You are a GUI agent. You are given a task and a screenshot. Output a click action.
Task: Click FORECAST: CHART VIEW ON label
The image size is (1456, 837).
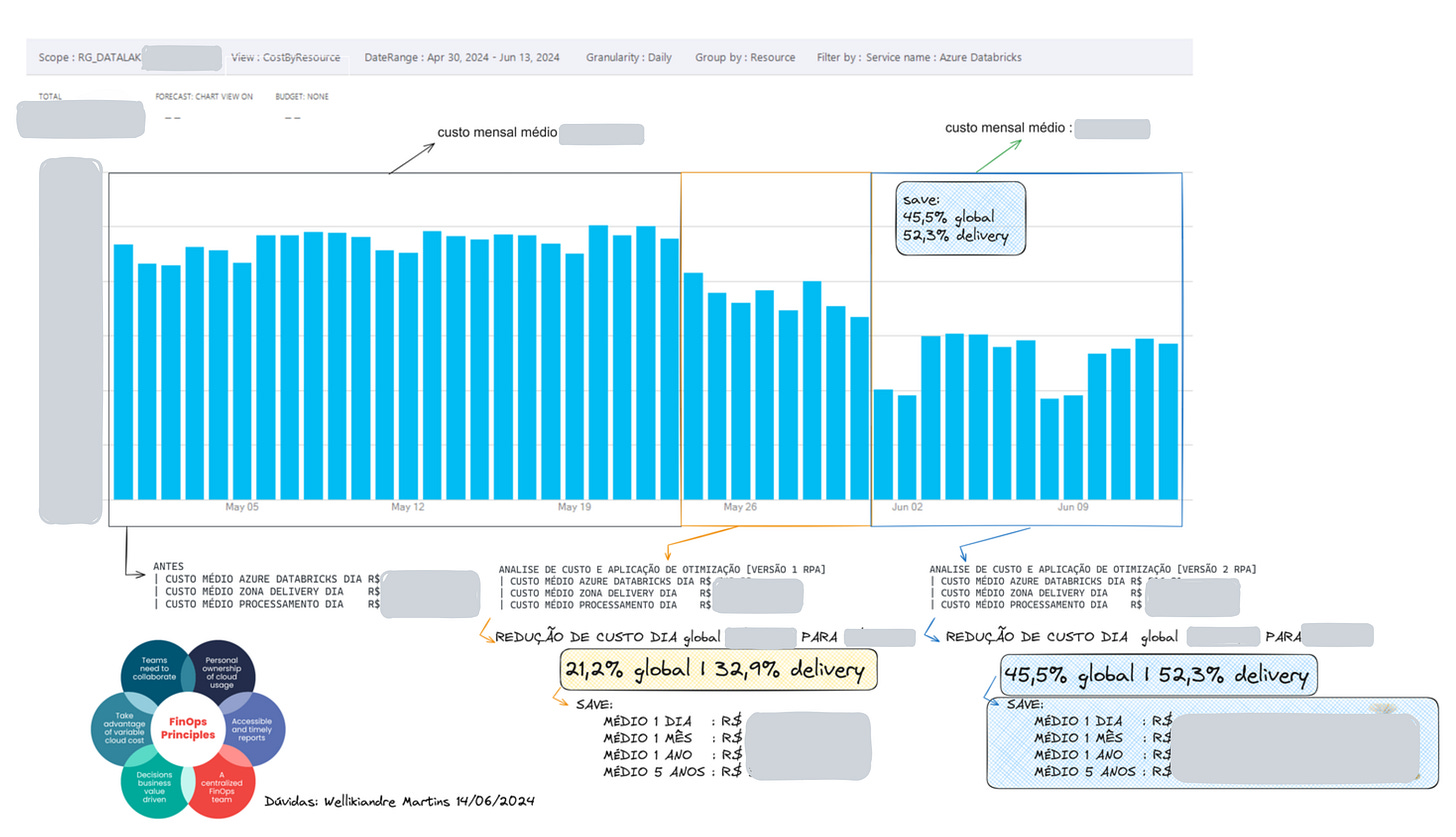pyautogui.click(x=204, y=97)
